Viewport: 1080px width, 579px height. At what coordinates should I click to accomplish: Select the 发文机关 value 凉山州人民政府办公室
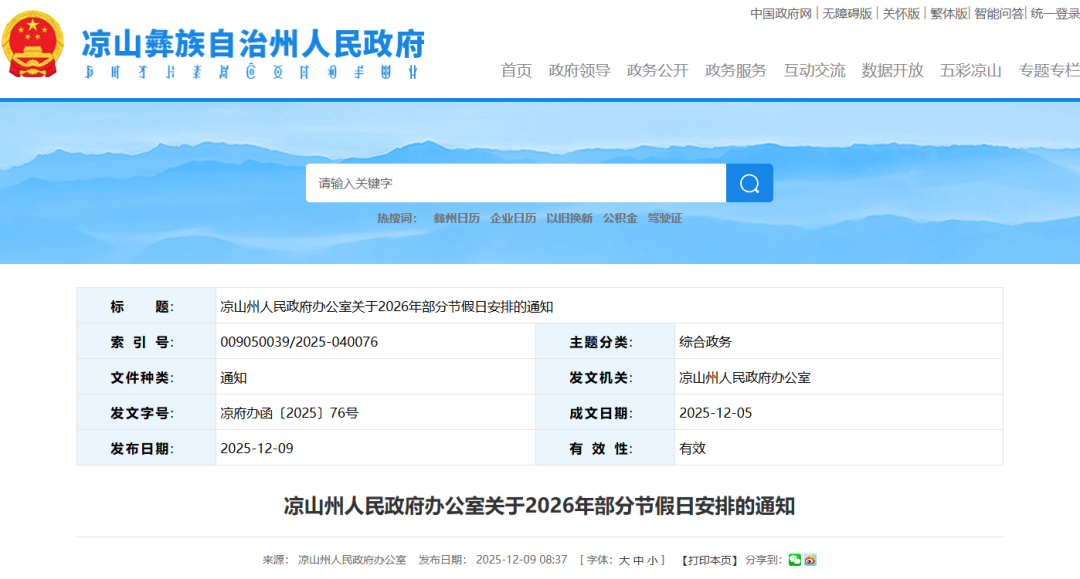745,378
